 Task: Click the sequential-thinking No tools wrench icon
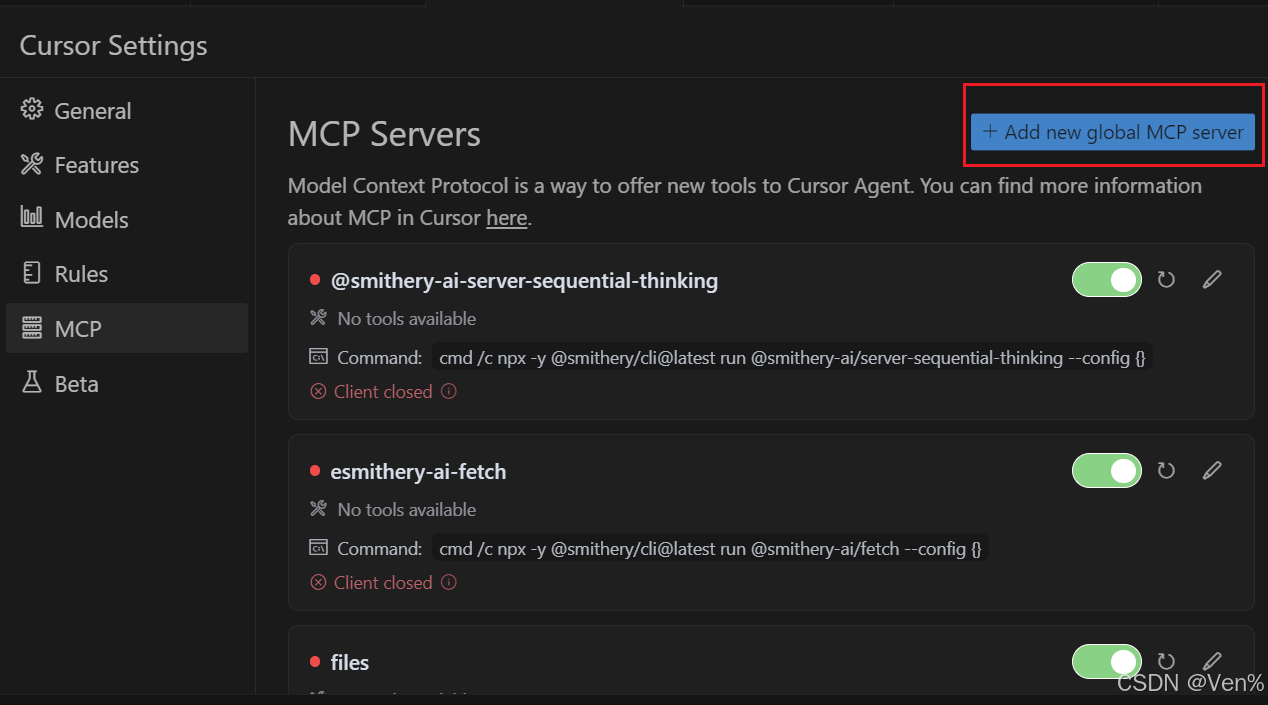[319, 318]
